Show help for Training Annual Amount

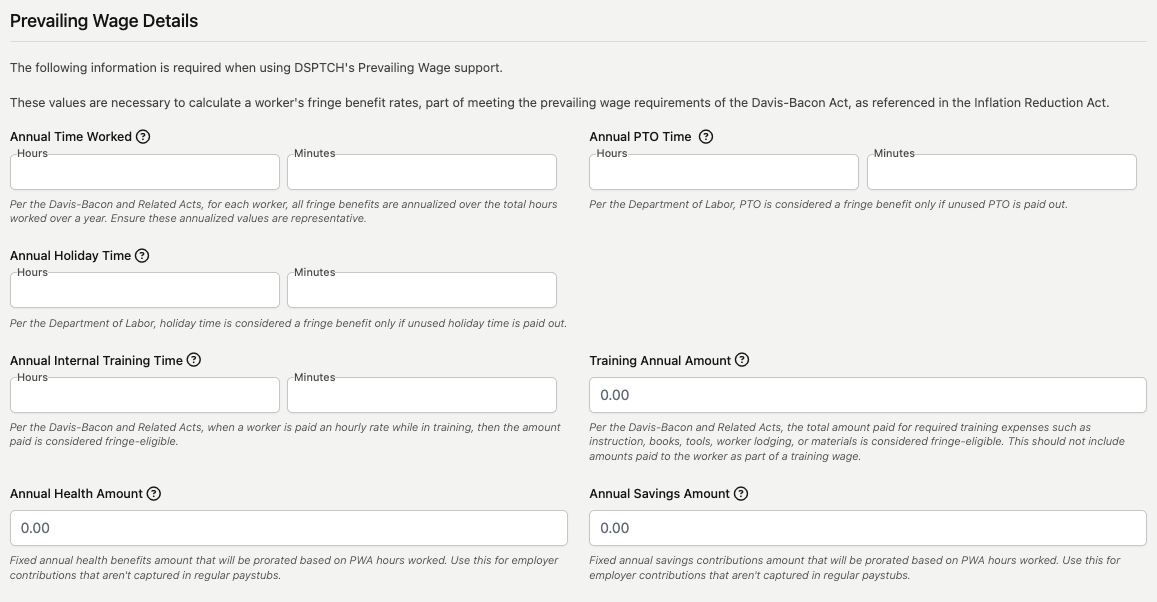pos(742,360)
